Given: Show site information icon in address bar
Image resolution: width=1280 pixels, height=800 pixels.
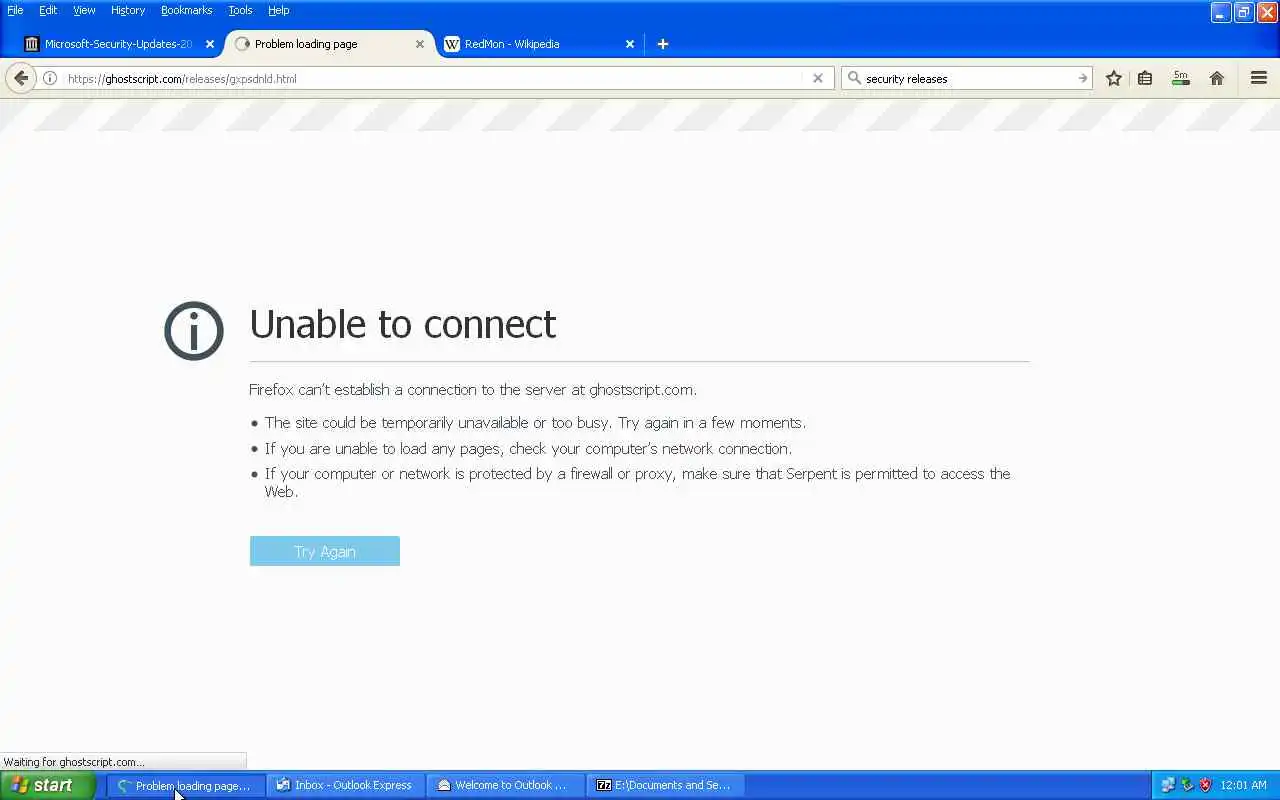Looking at the screenshot, I should 49,78.
